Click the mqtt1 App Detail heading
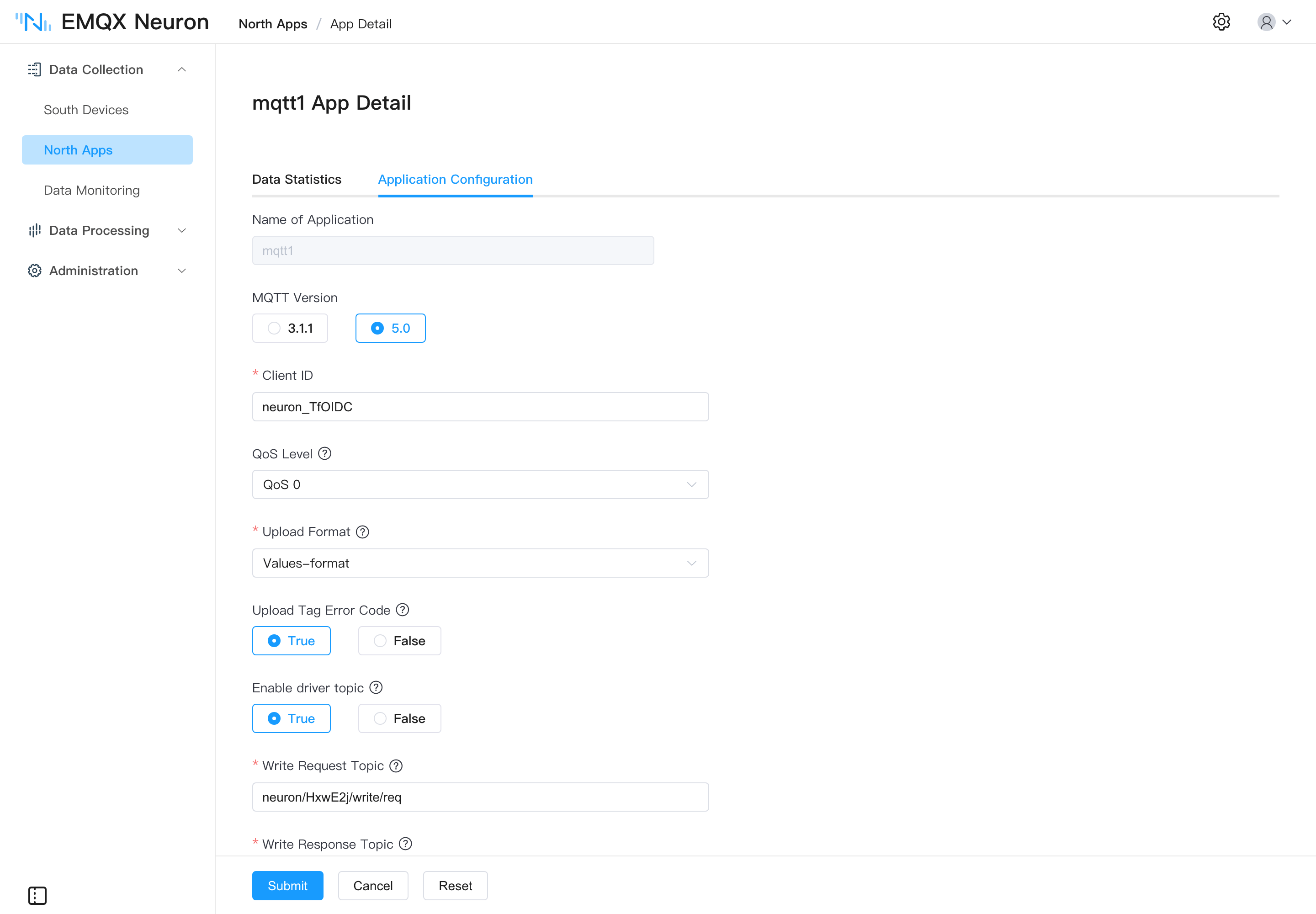This screenshot has height=914, width=1316. point(332,103)
